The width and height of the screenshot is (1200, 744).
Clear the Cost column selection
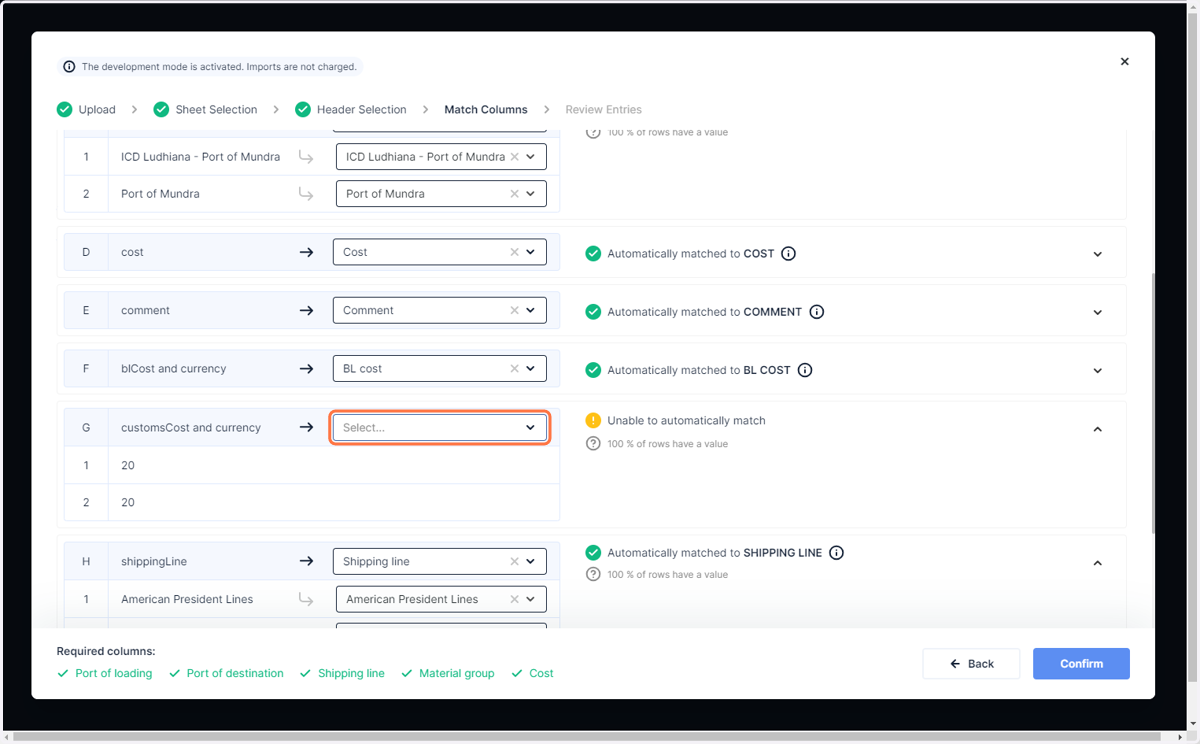tap(515, 252)
